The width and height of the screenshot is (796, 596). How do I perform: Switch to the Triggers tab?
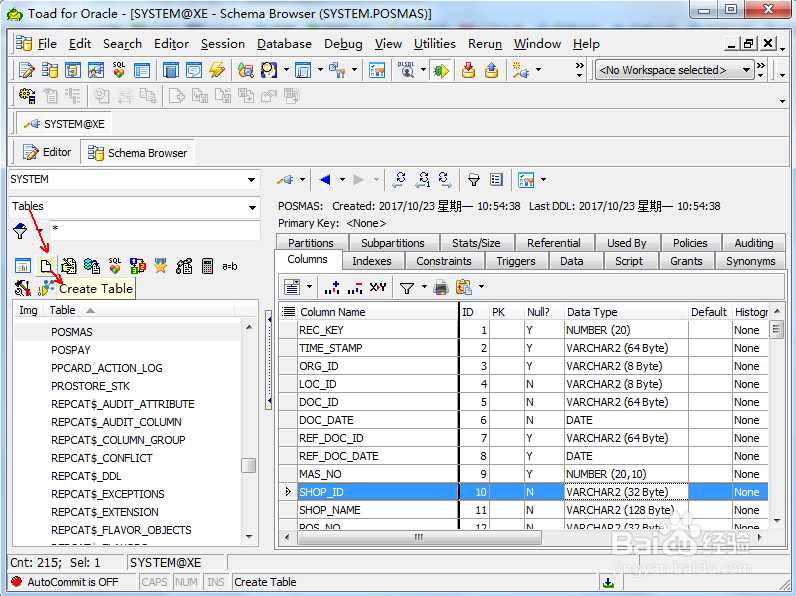tap(516, 261)
